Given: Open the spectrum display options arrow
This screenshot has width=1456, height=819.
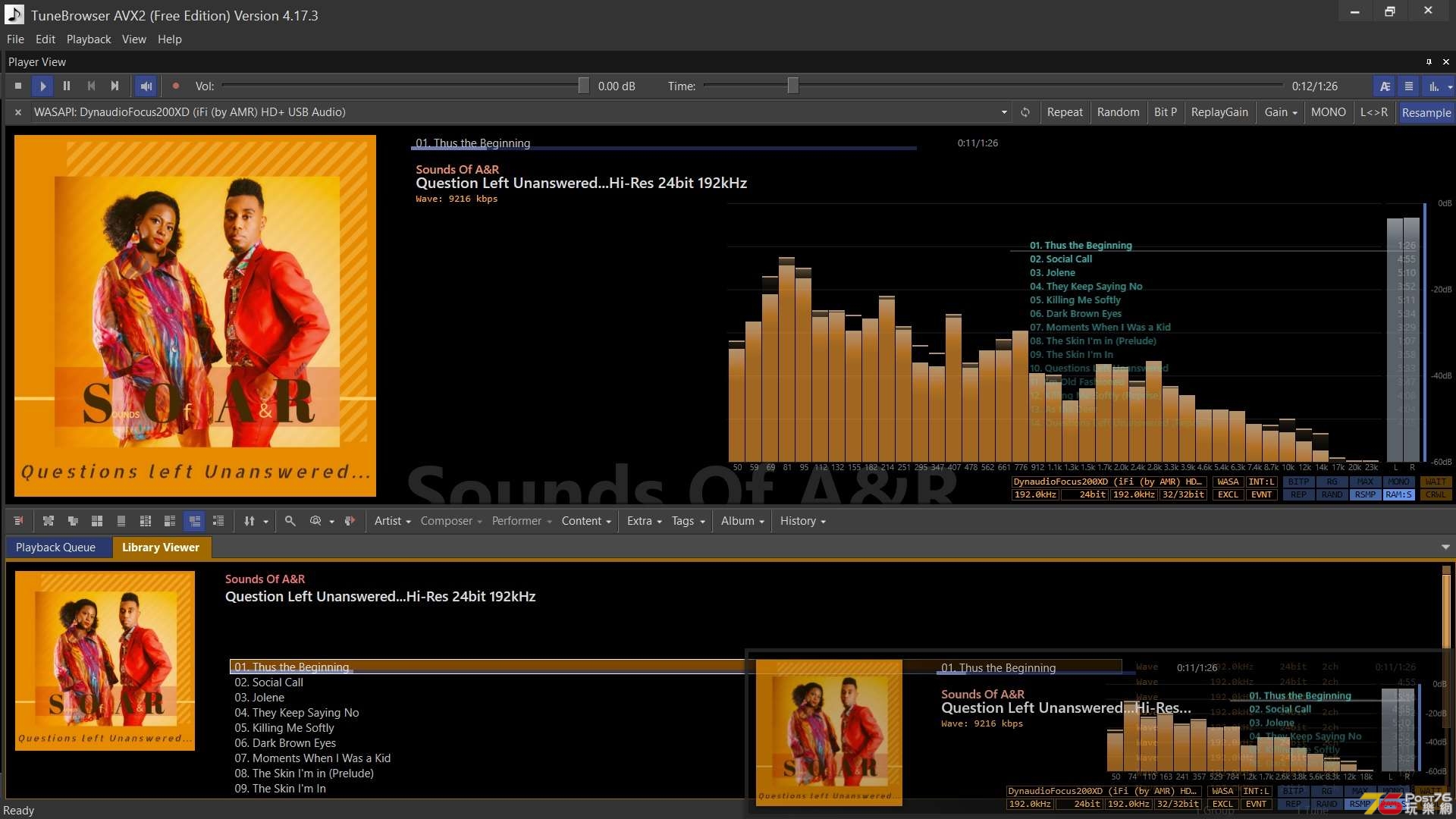Looking at the screenshot, I should [1450, 86].
